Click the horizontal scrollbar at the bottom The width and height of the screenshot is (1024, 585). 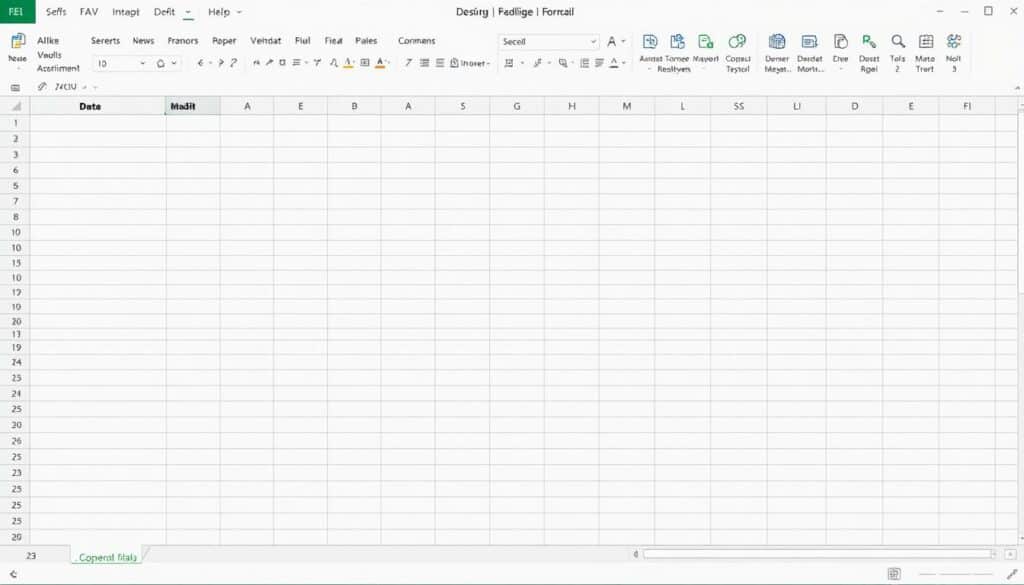click(817, 554)
